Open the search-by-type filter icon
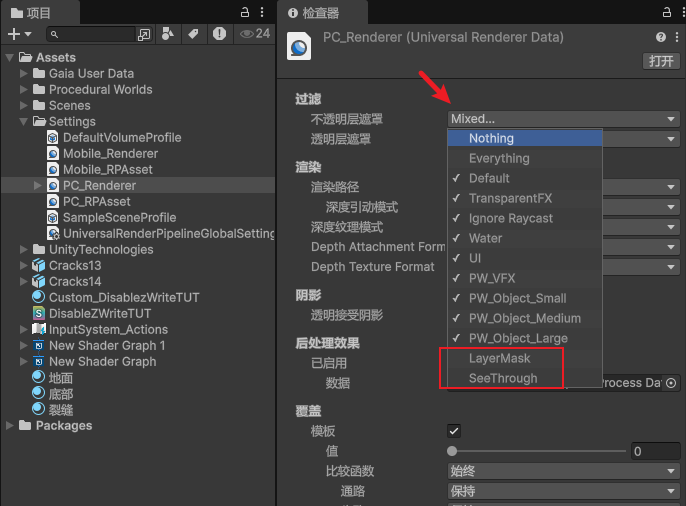The height and width of the screenshot is (506, 686). (168, 34)
